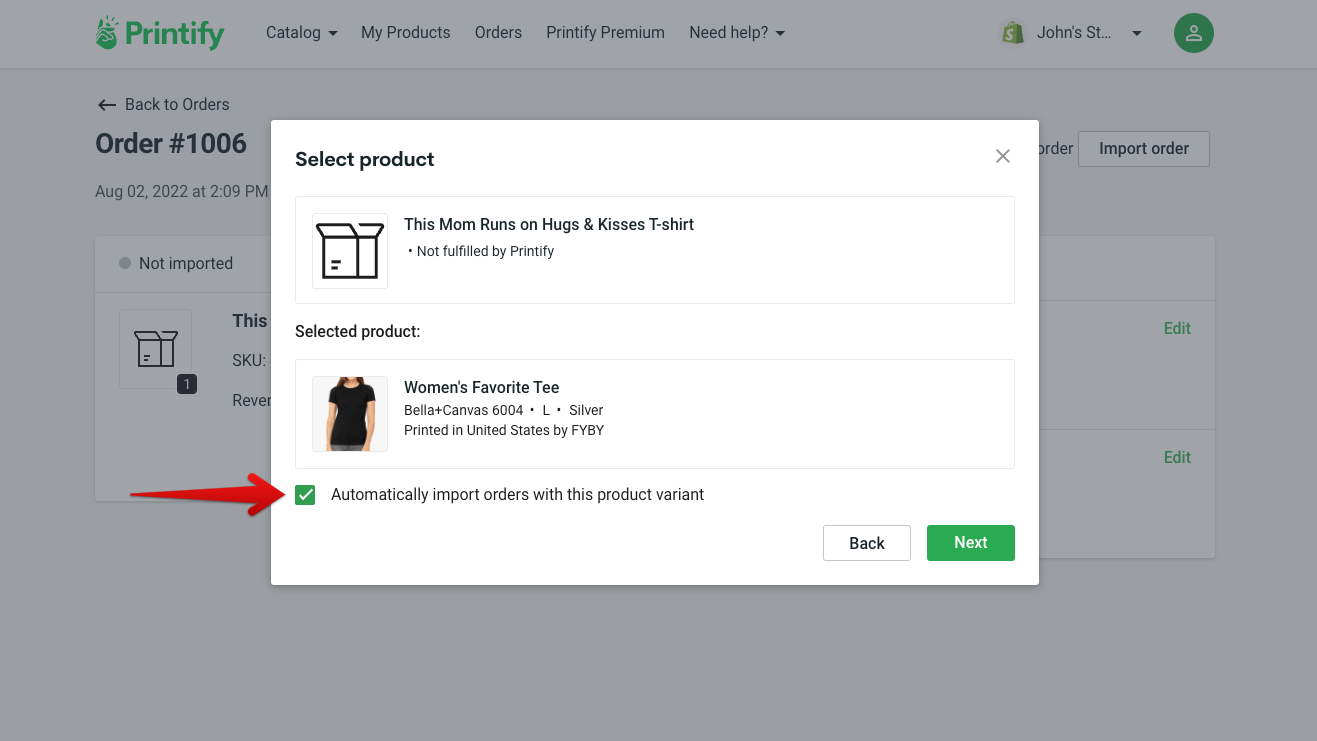Open the Orders page

pos(498,33)
